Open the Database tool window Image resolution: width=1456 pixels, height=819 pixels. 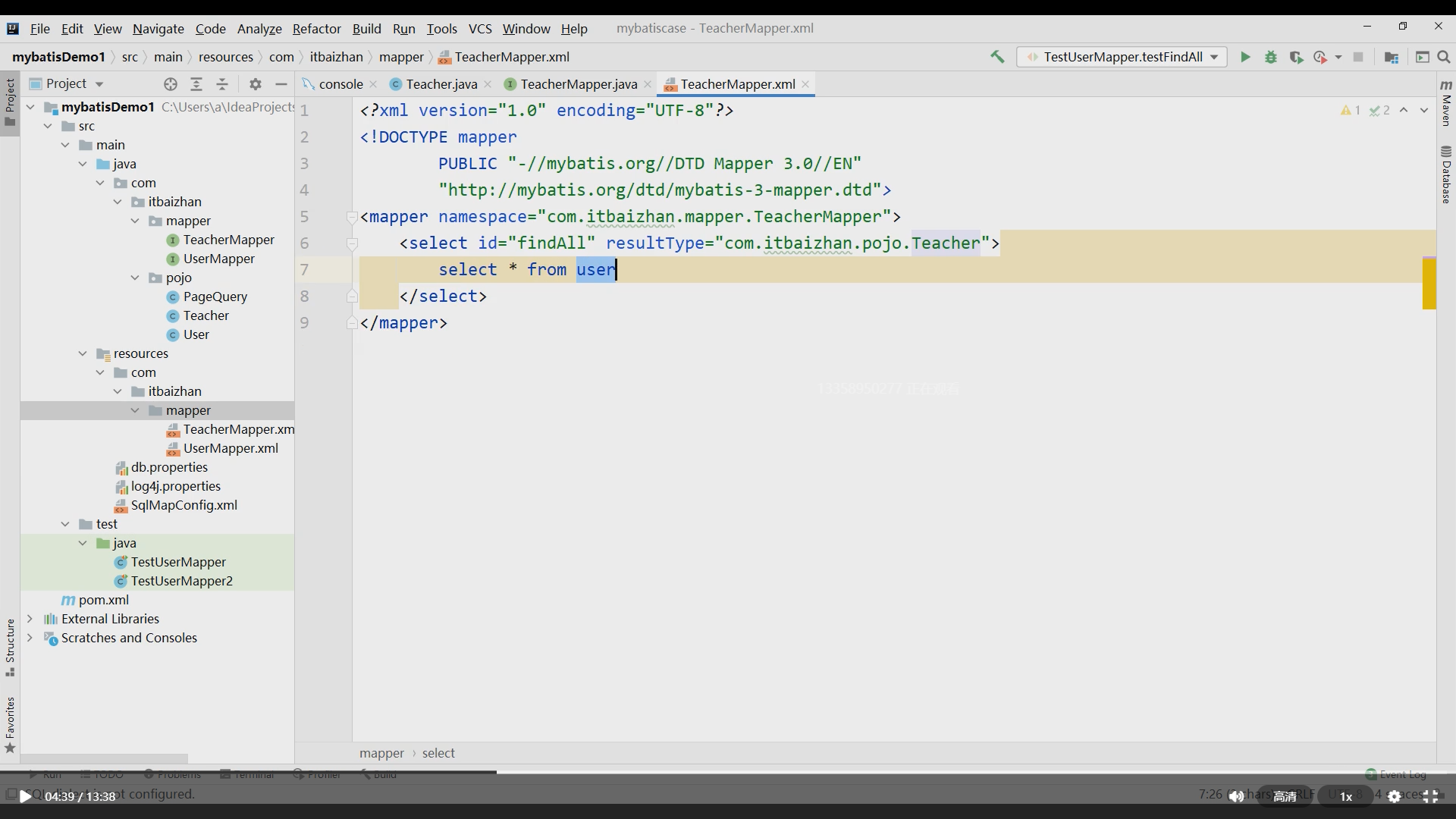click(x=1446, y=174)
